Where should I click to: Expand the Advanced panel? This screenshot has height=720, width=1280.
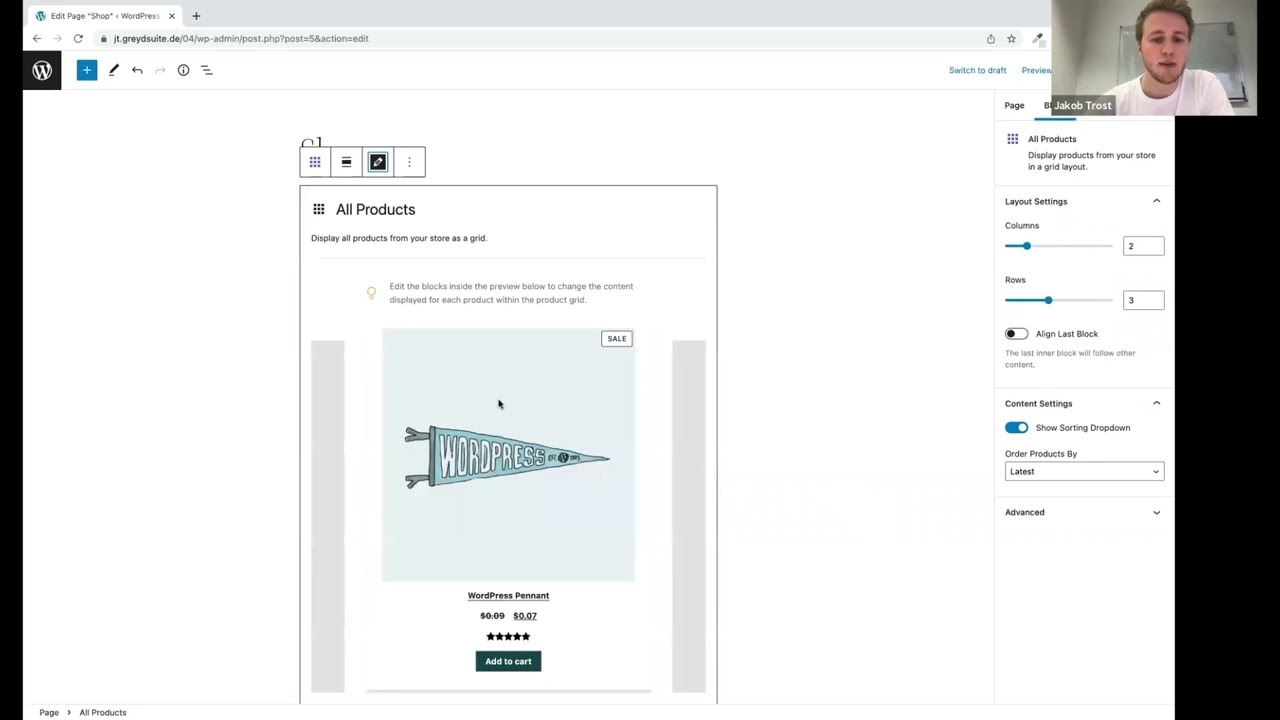[1084, 512]
